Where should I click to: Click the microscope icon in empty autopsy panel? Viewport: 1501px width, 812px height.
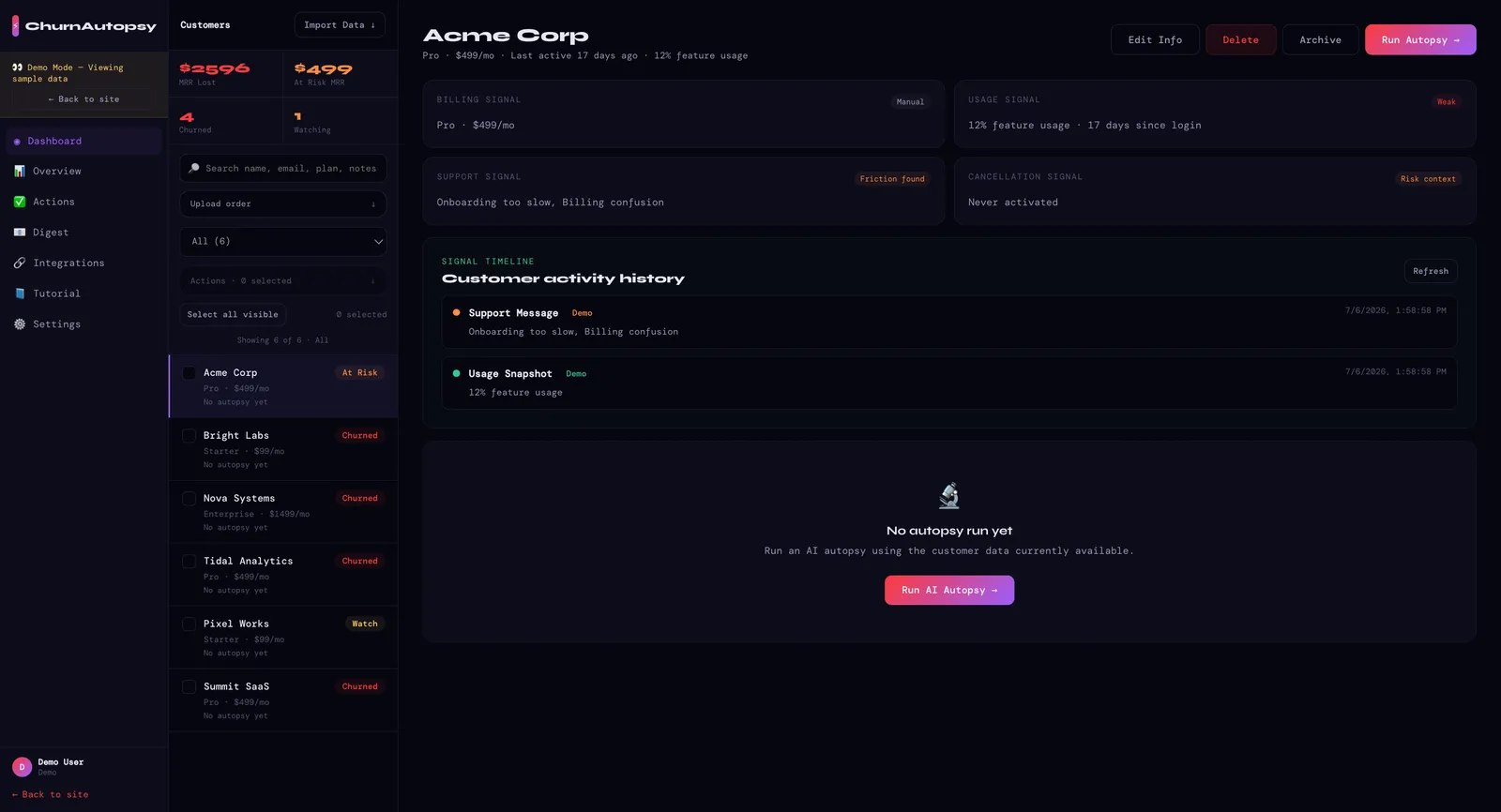949,495
